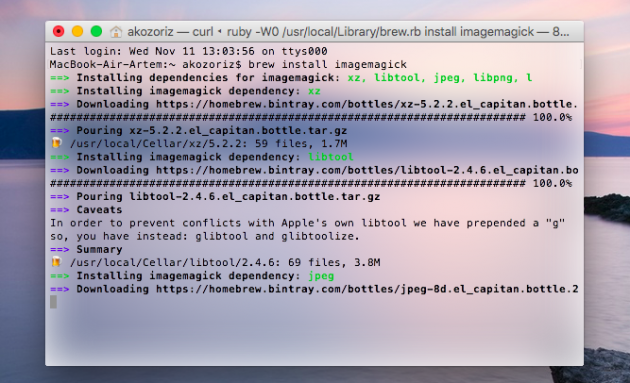Click the purple arrow before Summary heading

pyautogui.click(x=59, y=250)
